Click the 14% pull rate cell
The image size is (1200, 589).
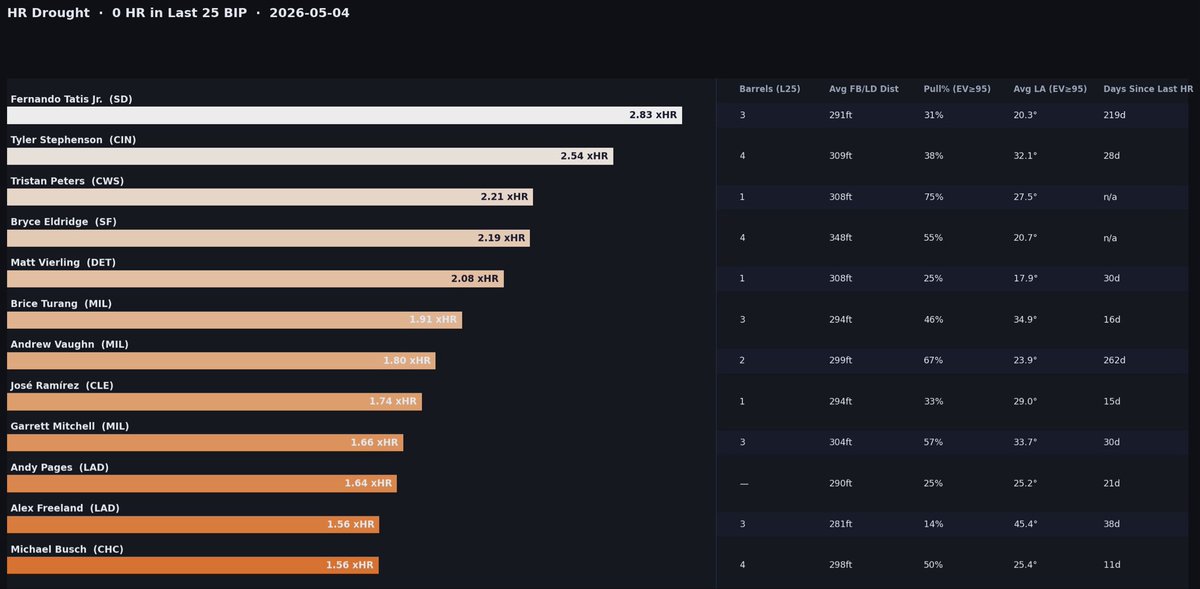pos(933,525)
